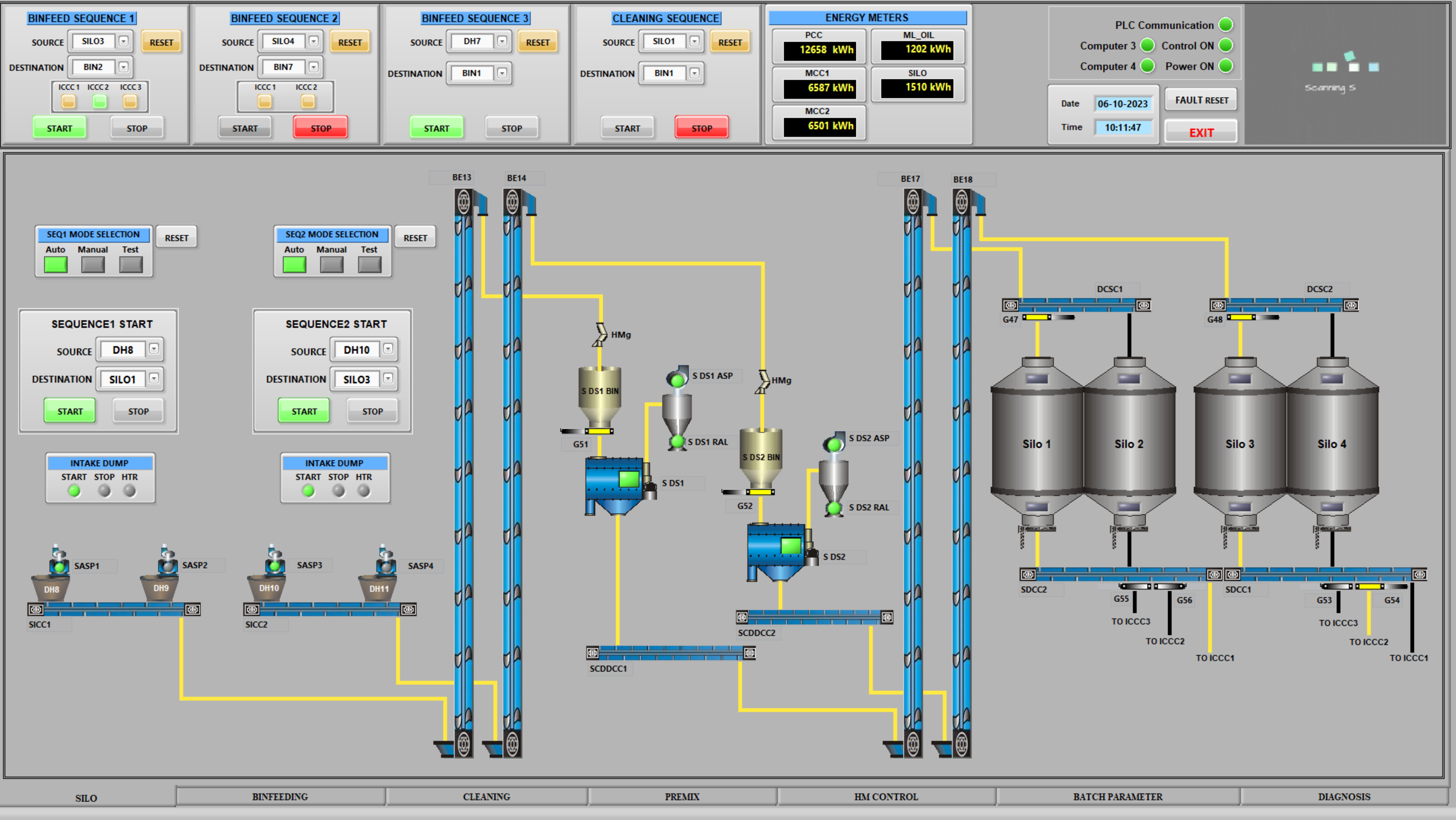1456x820 pixels.
Task: Open Sequence1 Start DESTINATION dropdown SILO1
Action: point(154,379)
